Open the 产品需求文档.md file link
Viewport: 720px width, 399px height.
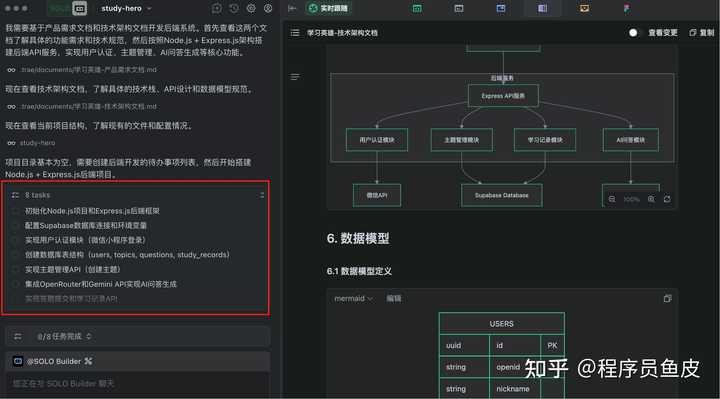(89, 70)
